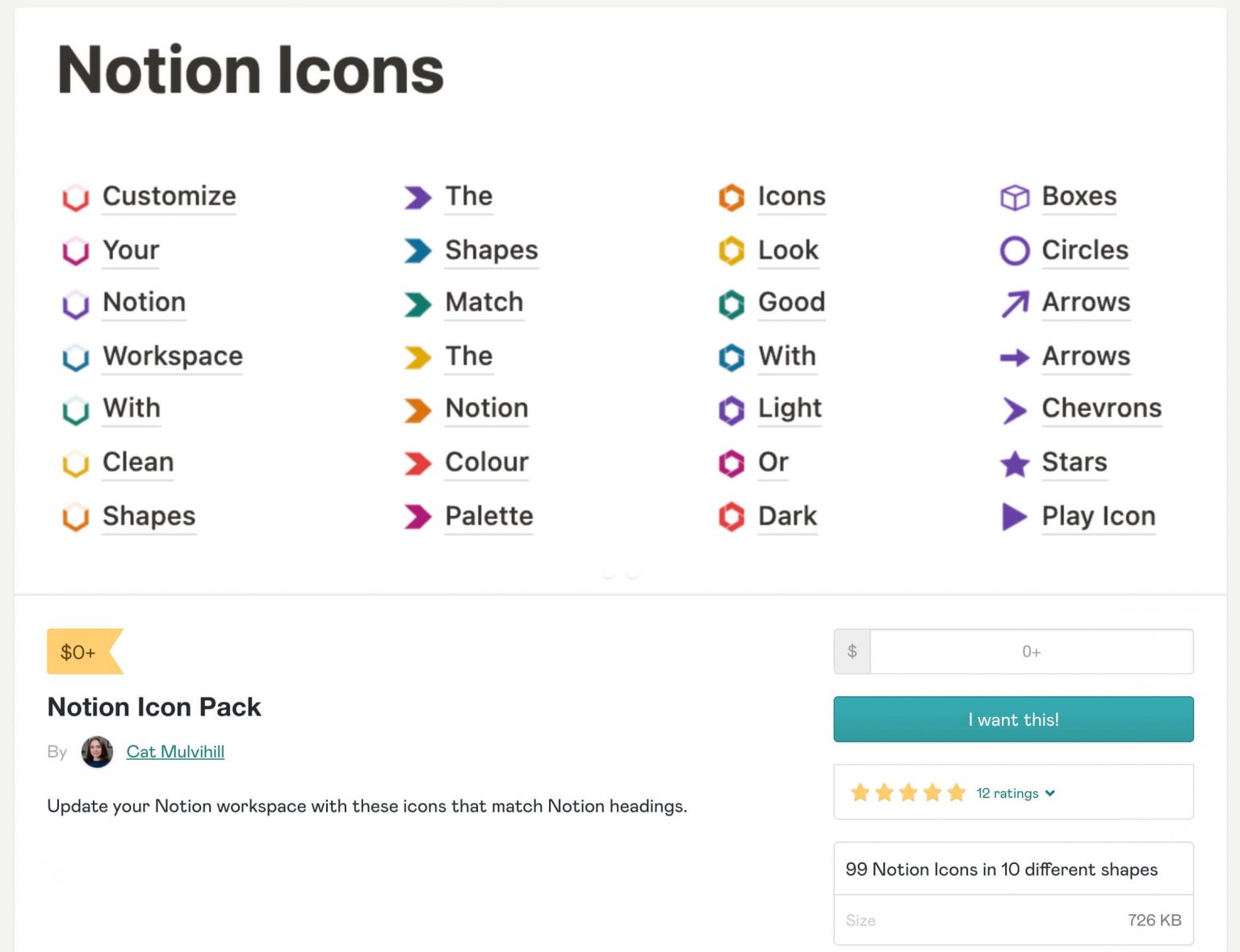
Task: Click the teal Chevrons icon
Action: tap(1014, 410)
